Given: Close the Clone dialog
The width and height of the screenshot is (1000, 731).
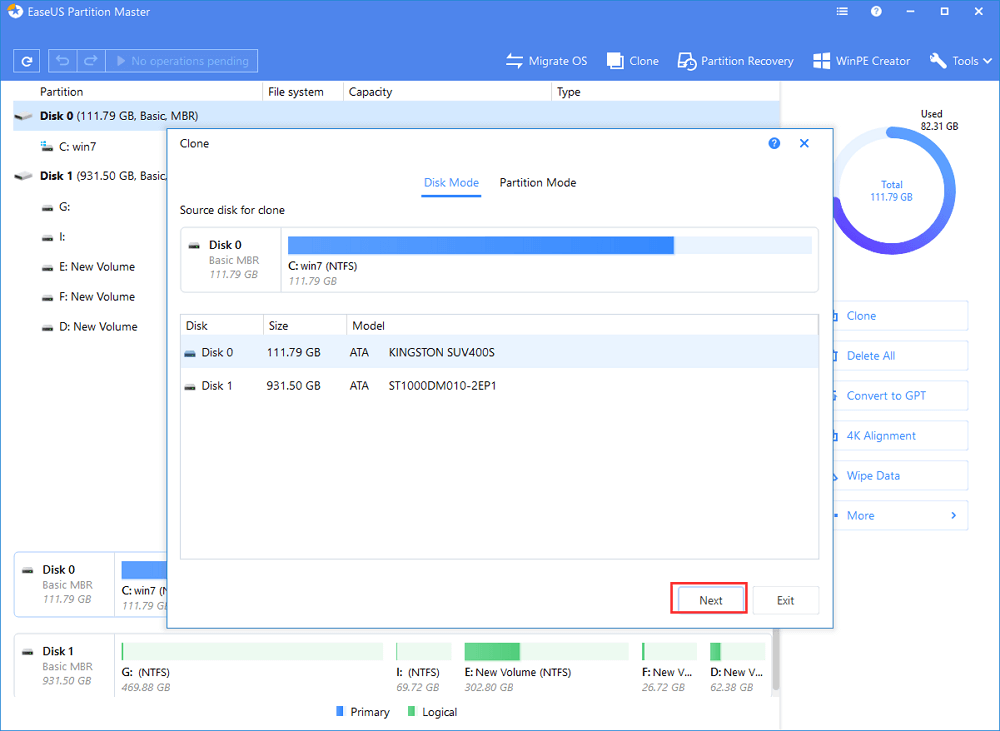Looking at the screenshot, I should point(804,144).
